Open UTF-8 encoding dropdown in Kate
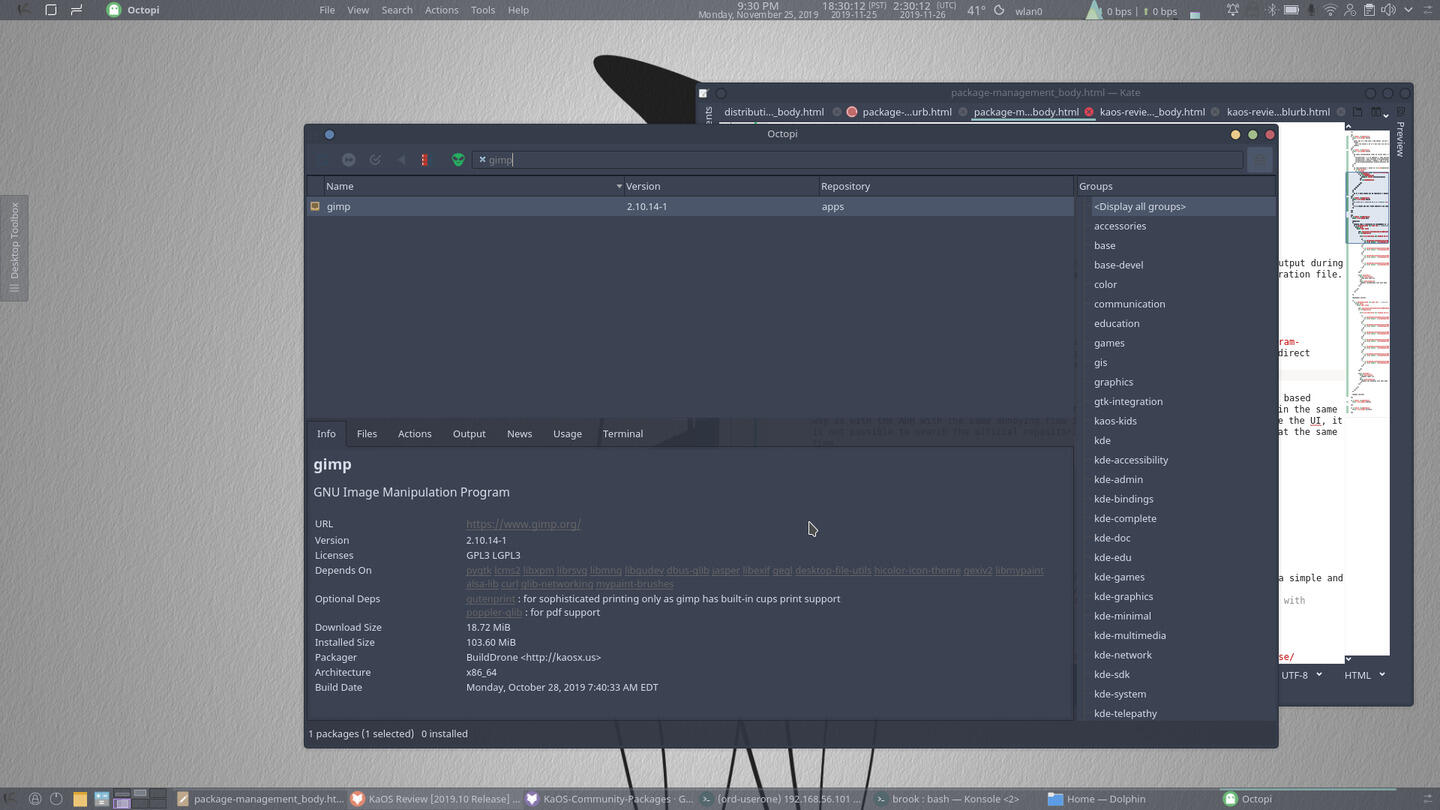 pyautogui.click(x=1302, y=675)
